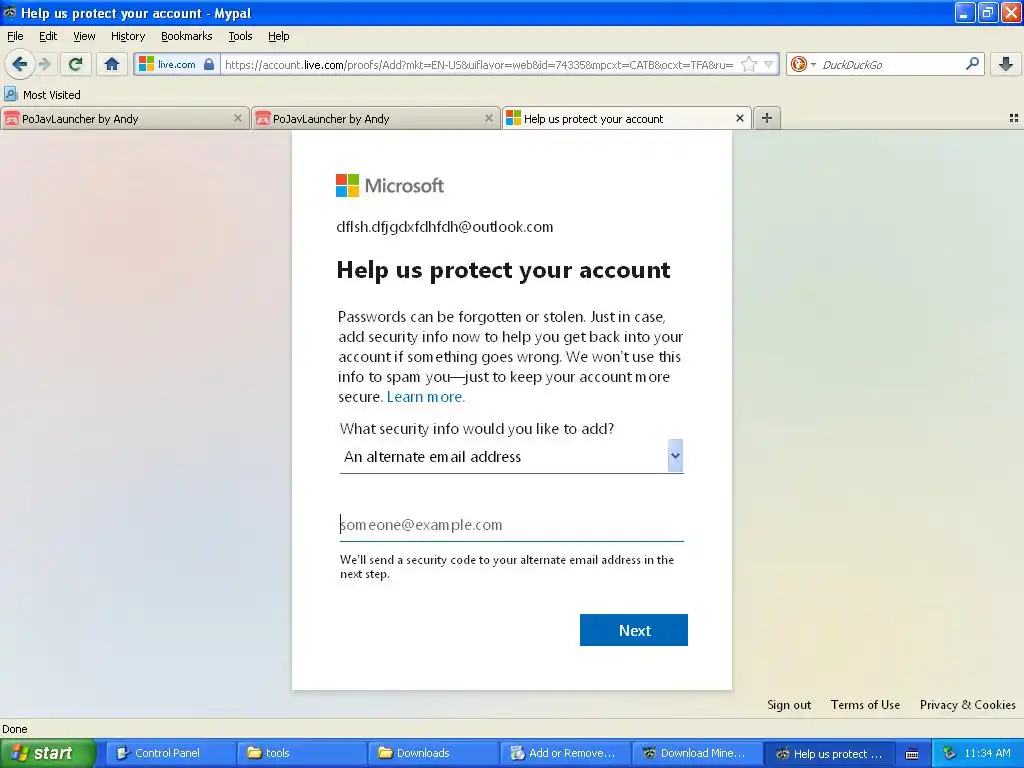The height and width of the screenshot is (768, 1024).
Task: Click the live.com site identity icon
Action: [x=176, y=64]
